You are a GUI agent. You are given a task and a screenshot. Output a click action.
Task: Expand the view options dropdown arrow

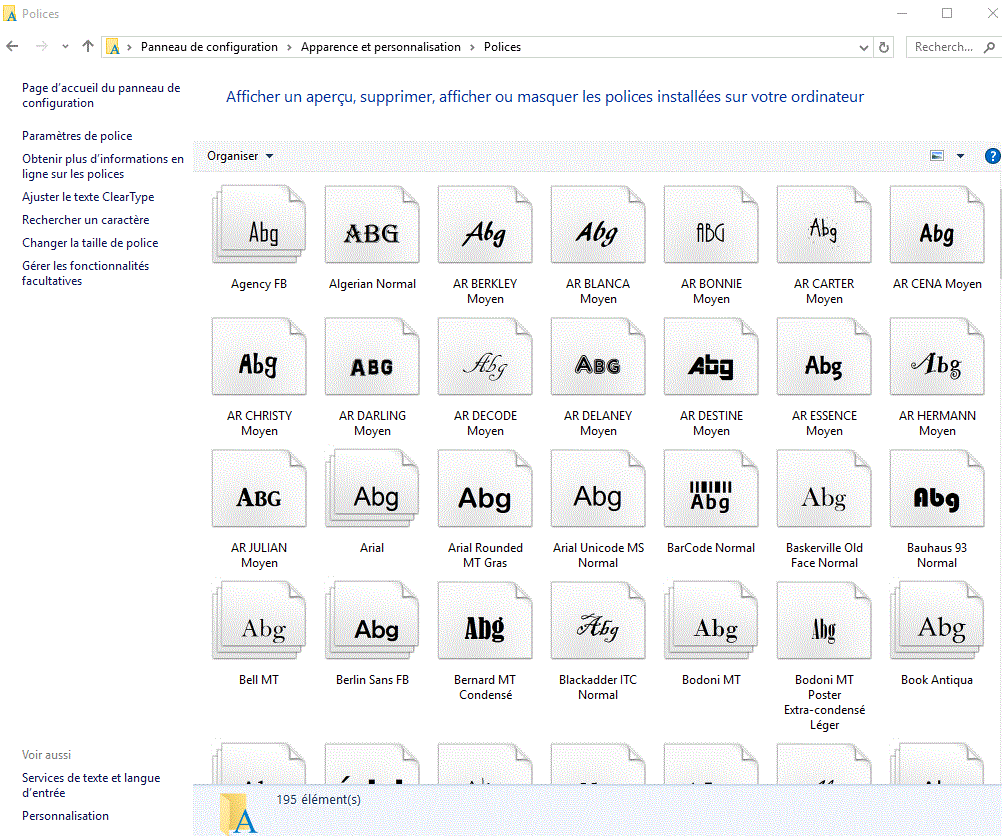960,156
